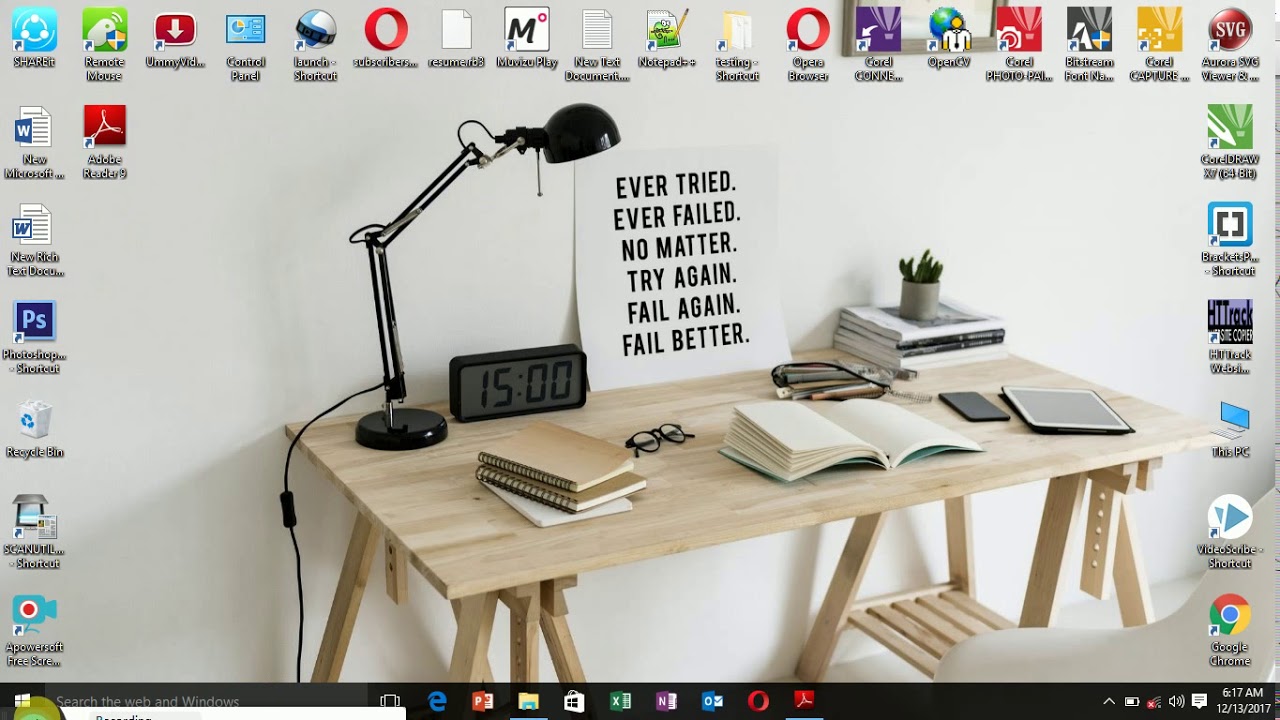Open the volume control in system tray

tap(1176, 701)
